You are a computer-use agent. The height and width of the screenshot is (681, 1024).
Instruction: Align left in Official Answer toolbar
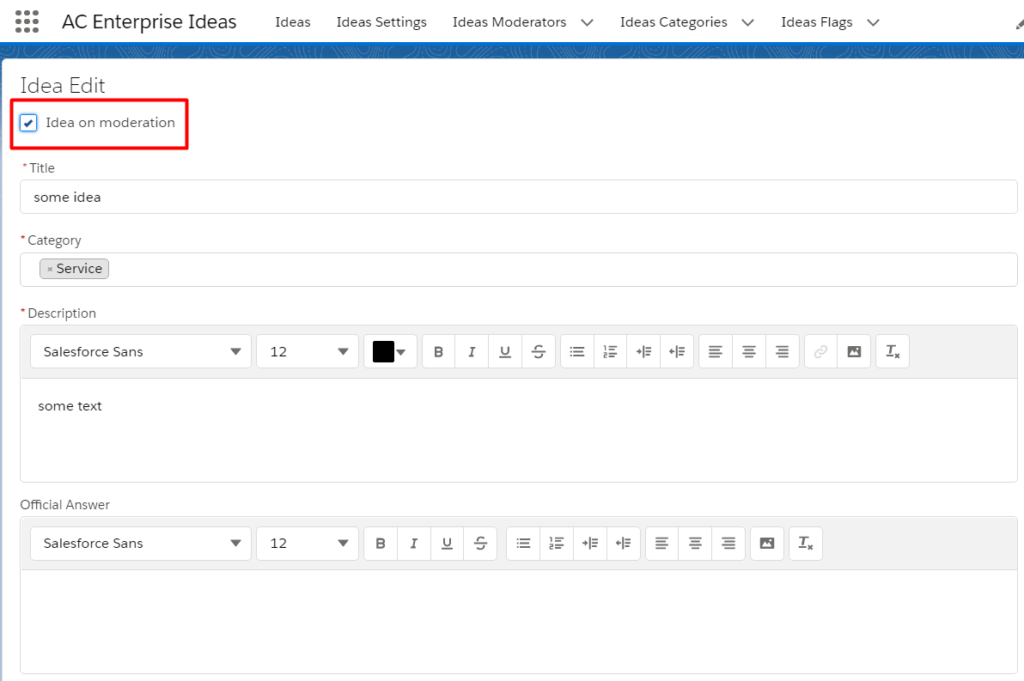click(662, 543)
